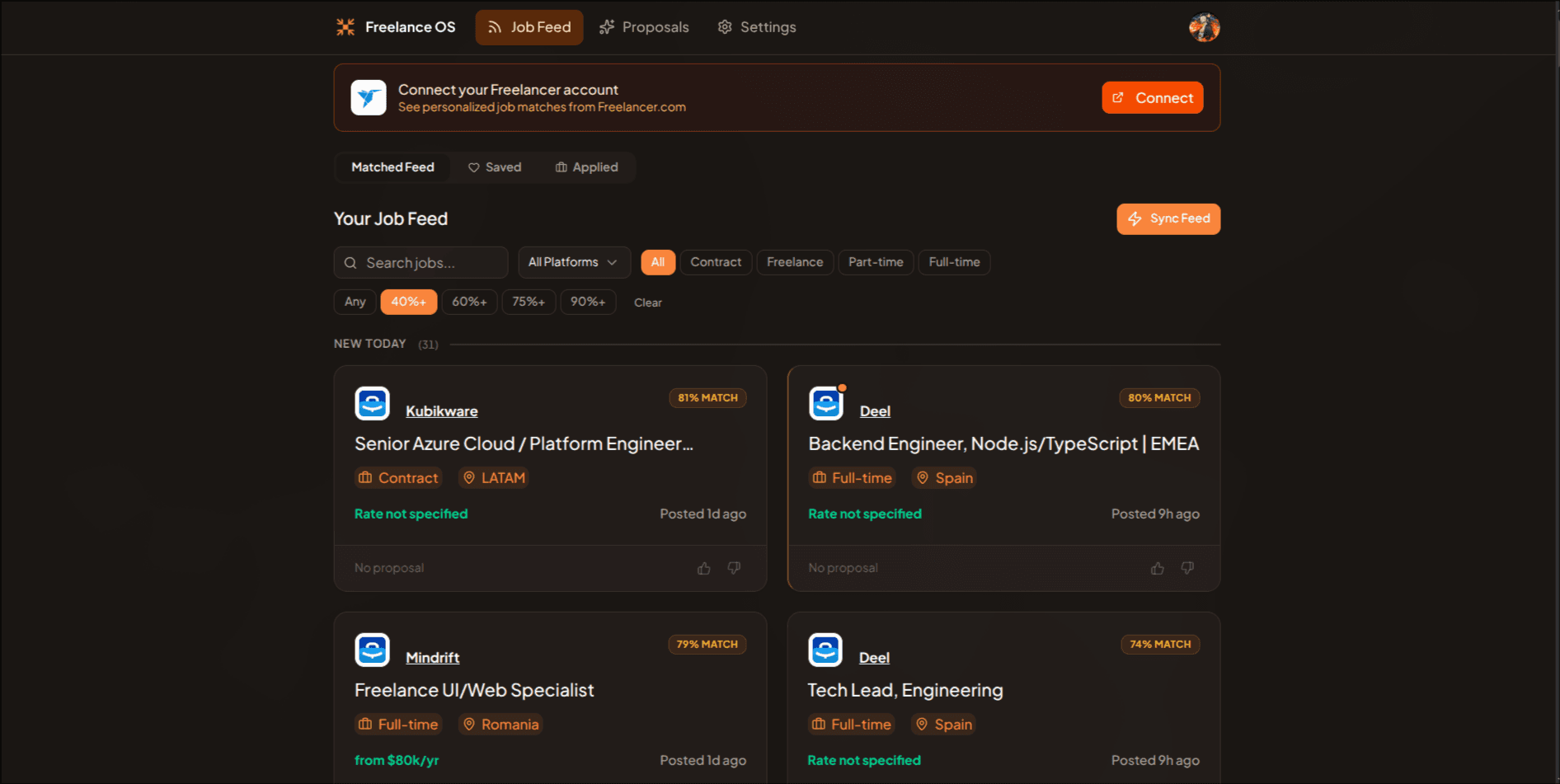Switch to the Applied tab
The width and height of the screenshot is (1560, 784).
point(587,167)
